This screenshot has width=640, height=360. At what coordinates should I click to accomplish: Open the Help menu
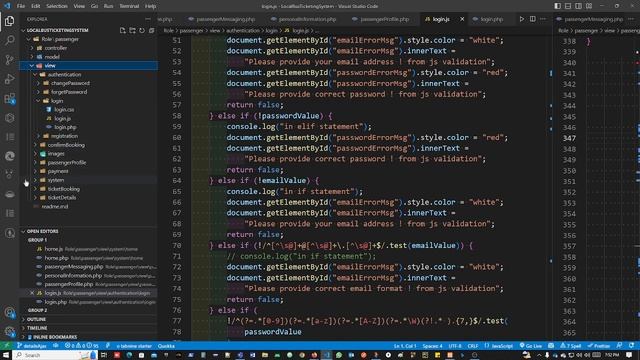(151, 6)
